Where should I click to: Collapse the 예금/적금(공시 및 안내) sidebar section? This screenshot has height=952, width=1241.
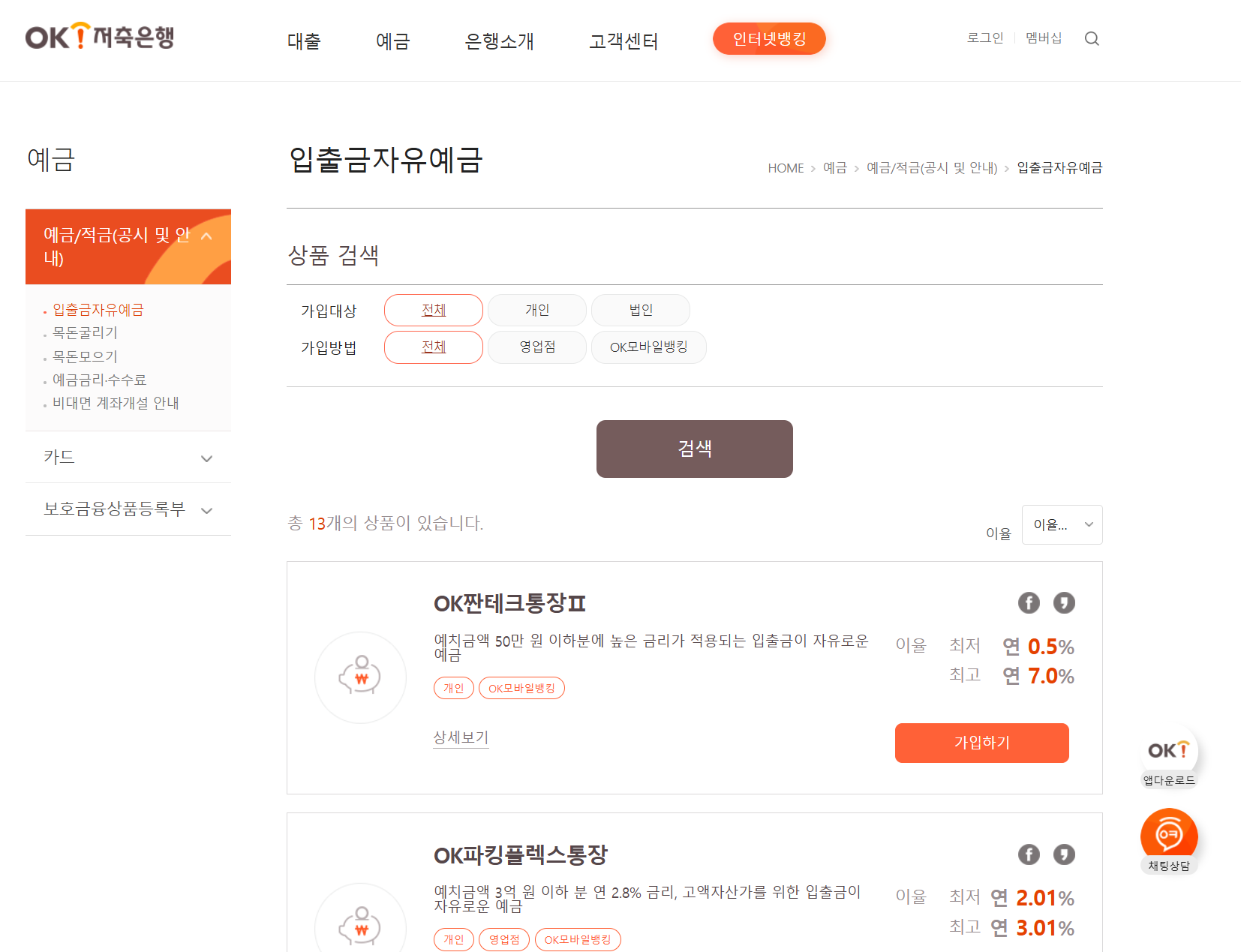point(128,246)
